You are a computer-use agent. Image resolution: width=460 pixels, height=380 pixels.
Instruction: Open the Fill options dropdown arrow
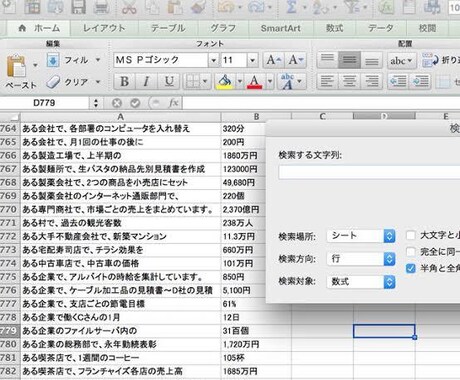click(x=98, y=60)
